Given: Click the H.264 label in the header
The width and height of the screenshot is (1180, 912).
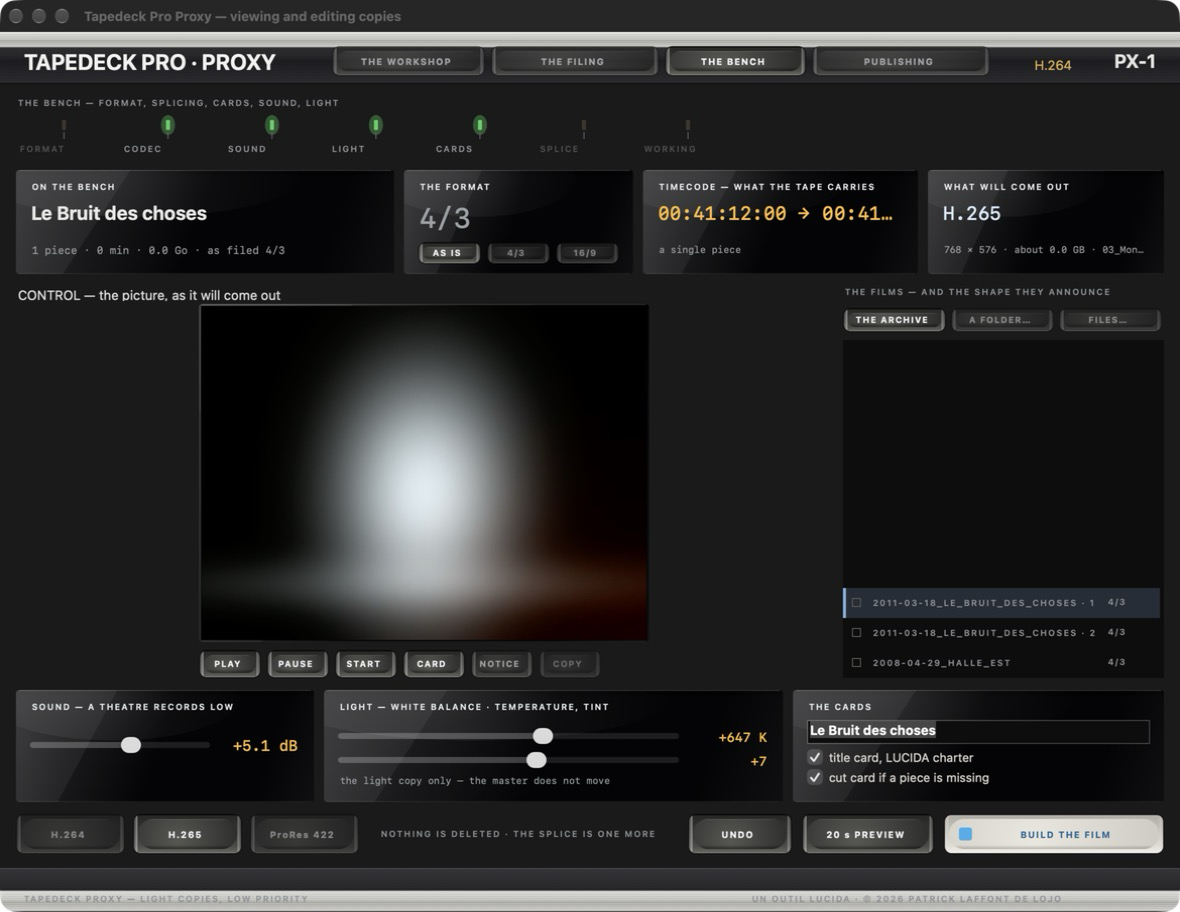Looking at the screenshot, I should pyautogui.click(x=1053, y=65).
